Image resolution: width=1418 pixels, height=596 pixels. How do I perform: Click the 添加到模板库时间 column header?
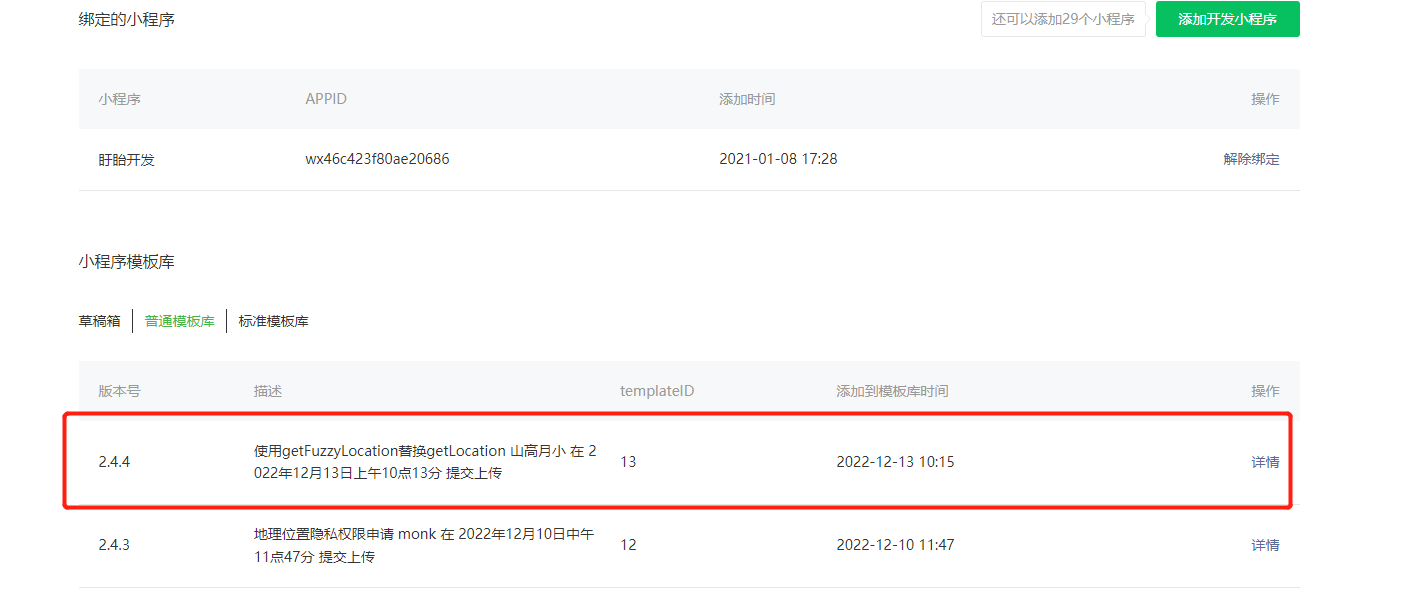click(892, 391)
